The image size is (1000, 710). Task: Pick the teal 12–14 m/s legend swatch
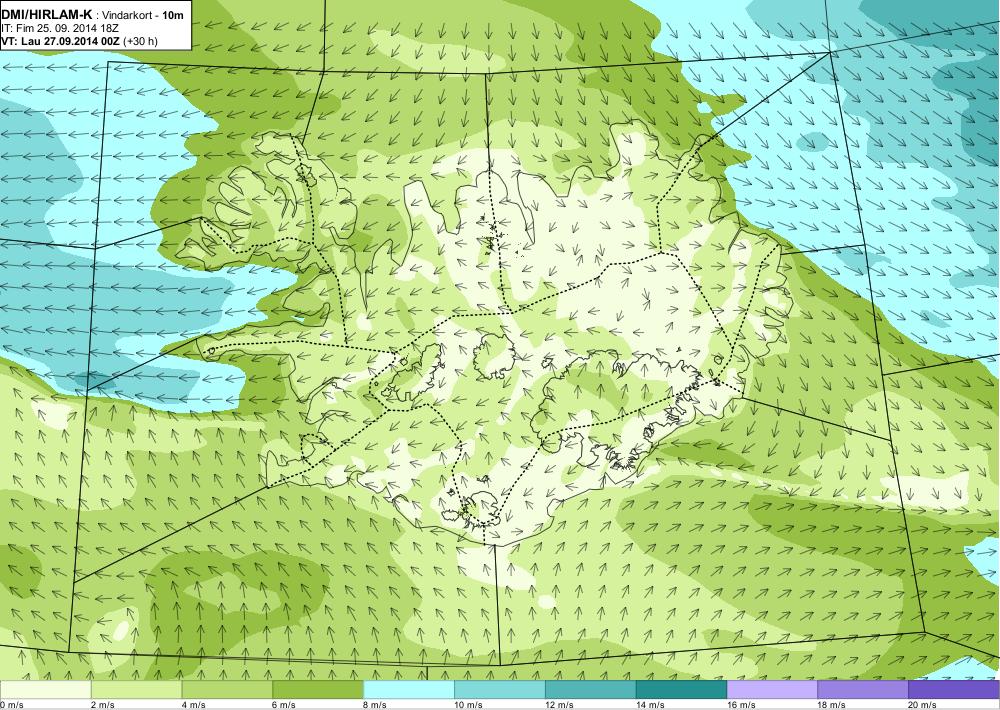591,690
